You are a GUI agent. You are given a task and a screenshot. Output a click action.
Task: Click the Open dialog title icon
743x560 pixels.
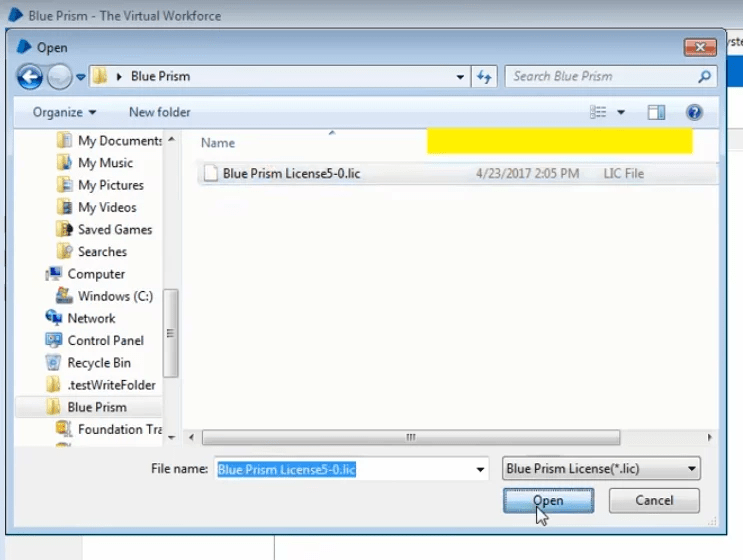click(x=24, y=46)
